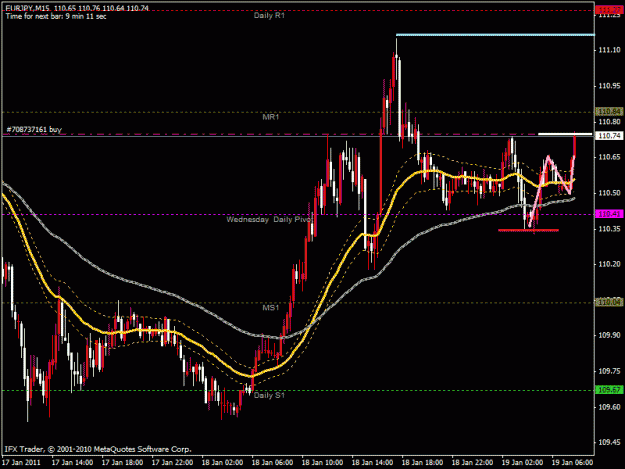Select the short white line at 110.74
The height and width of the screenshot is (469, 625).
565,134
